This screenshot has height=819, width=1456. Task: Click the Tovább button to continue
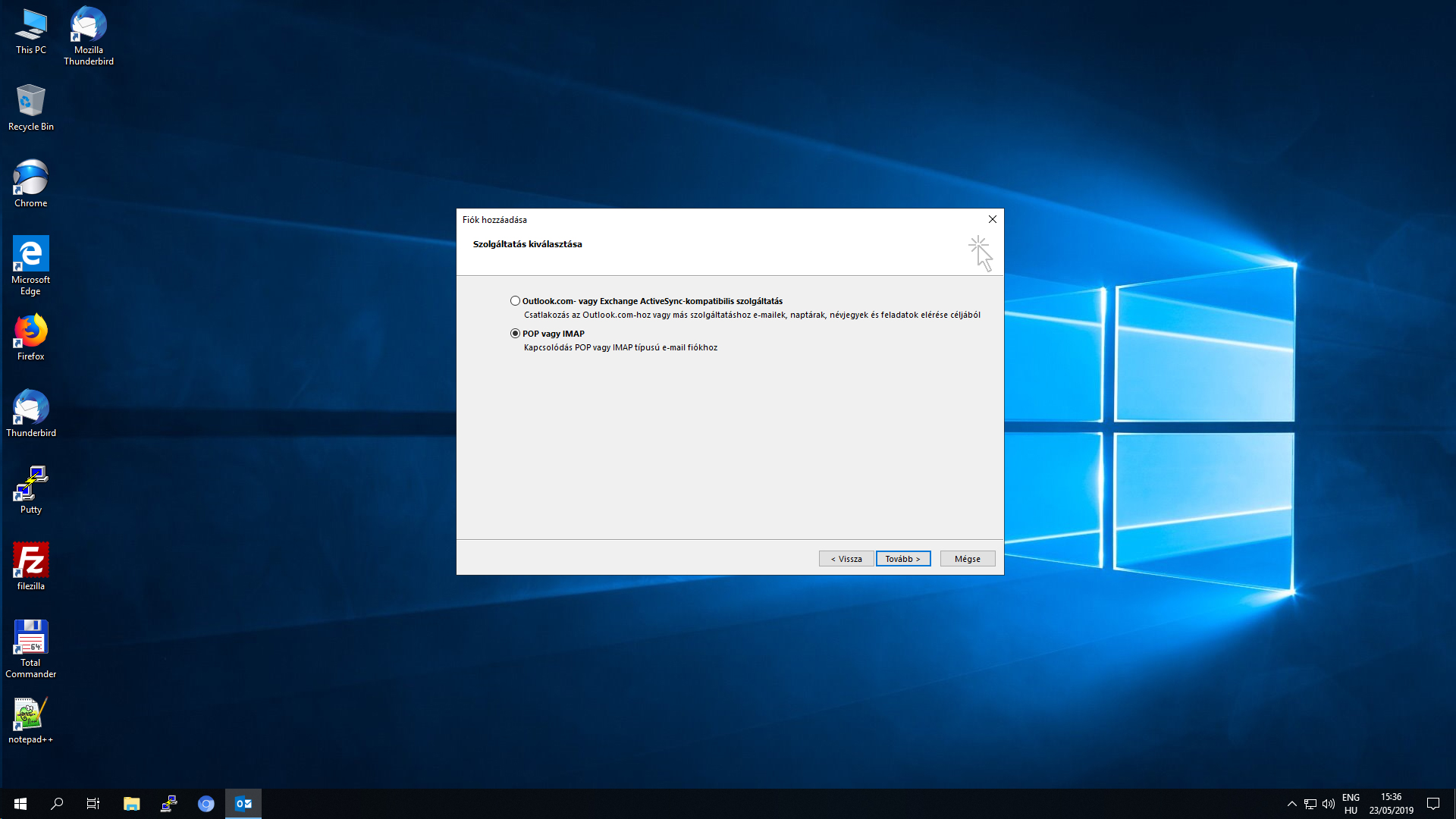[x=902, y=559]
